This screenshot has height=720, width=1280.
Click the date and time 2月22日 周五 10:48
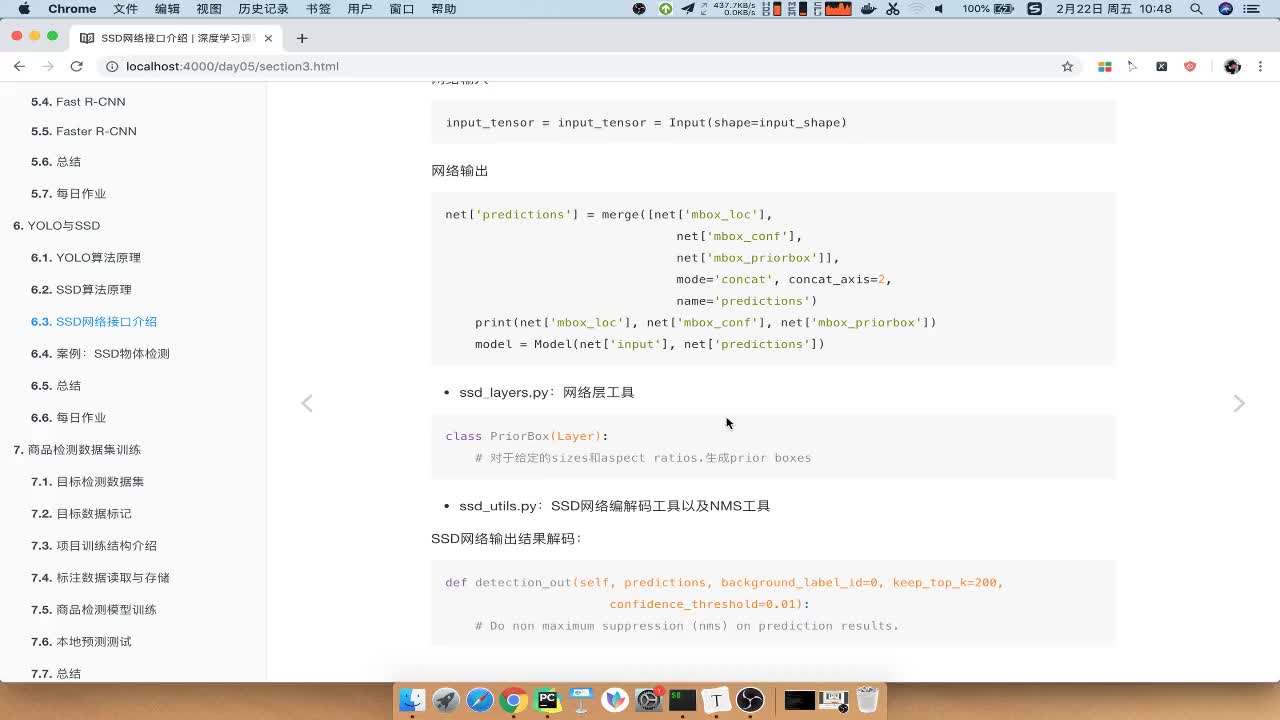tap(1113, 9)
